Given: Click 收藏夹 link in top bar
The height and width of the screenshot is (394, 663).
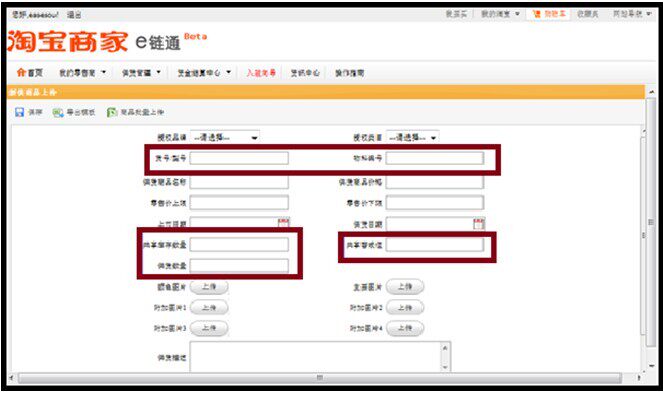Looking at the screenshot, I should pos(588,14).
